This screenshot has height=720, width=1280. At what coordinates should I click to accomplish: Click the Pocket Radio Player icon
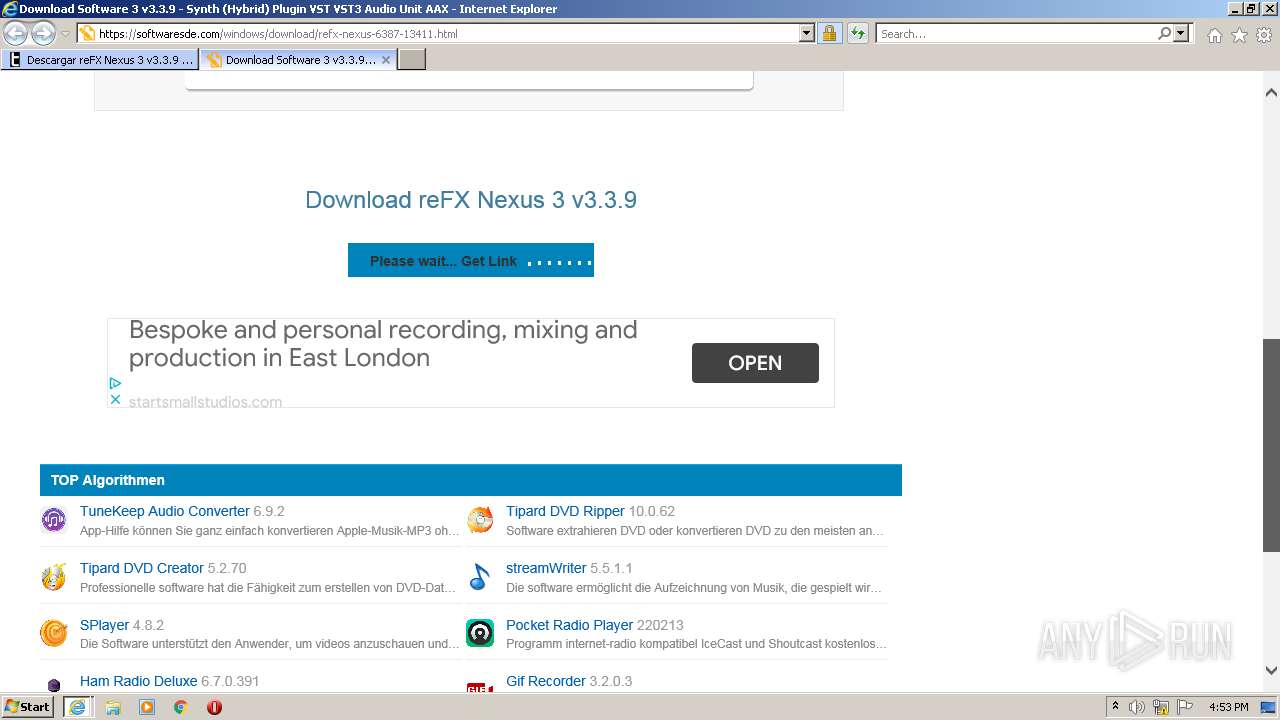coord(480,633)
